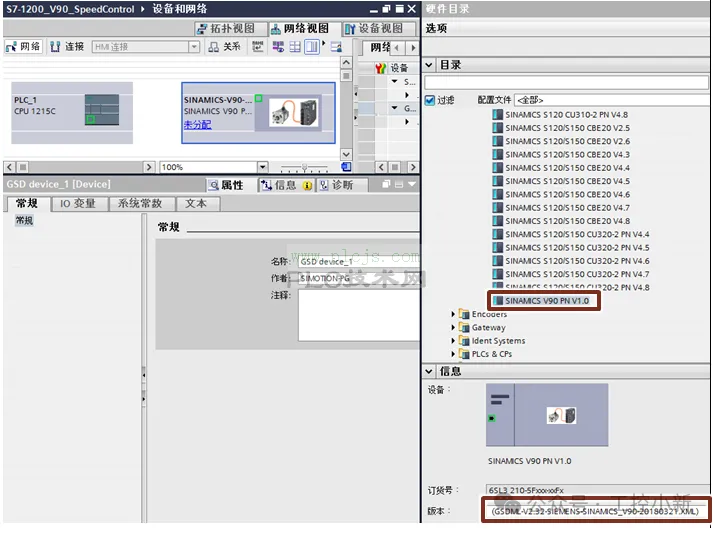Click the show address labels icon
This screenshot has height=533, width=715.
(258, 47)
